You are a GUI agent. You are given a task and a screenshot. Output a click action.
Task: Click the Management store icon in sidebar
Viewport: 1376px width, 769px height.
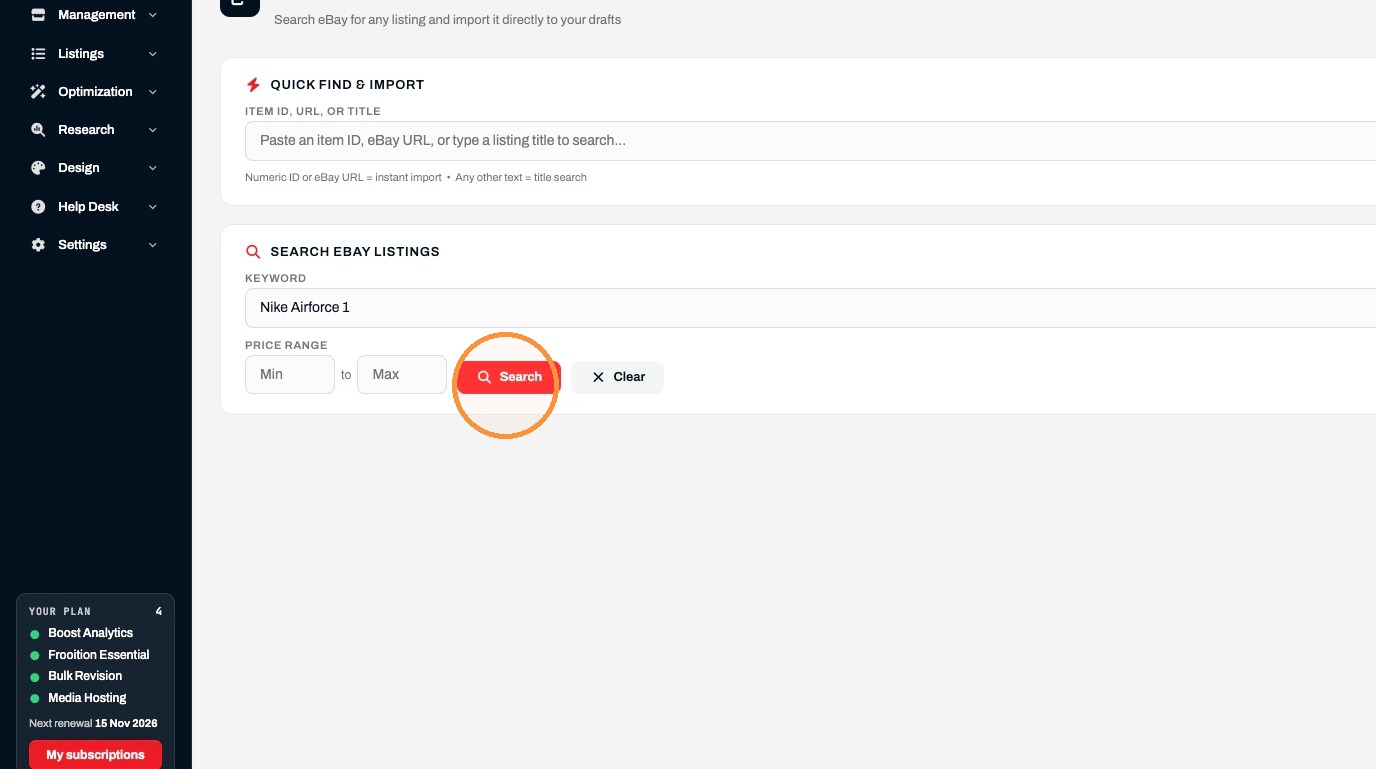[38, 15]
